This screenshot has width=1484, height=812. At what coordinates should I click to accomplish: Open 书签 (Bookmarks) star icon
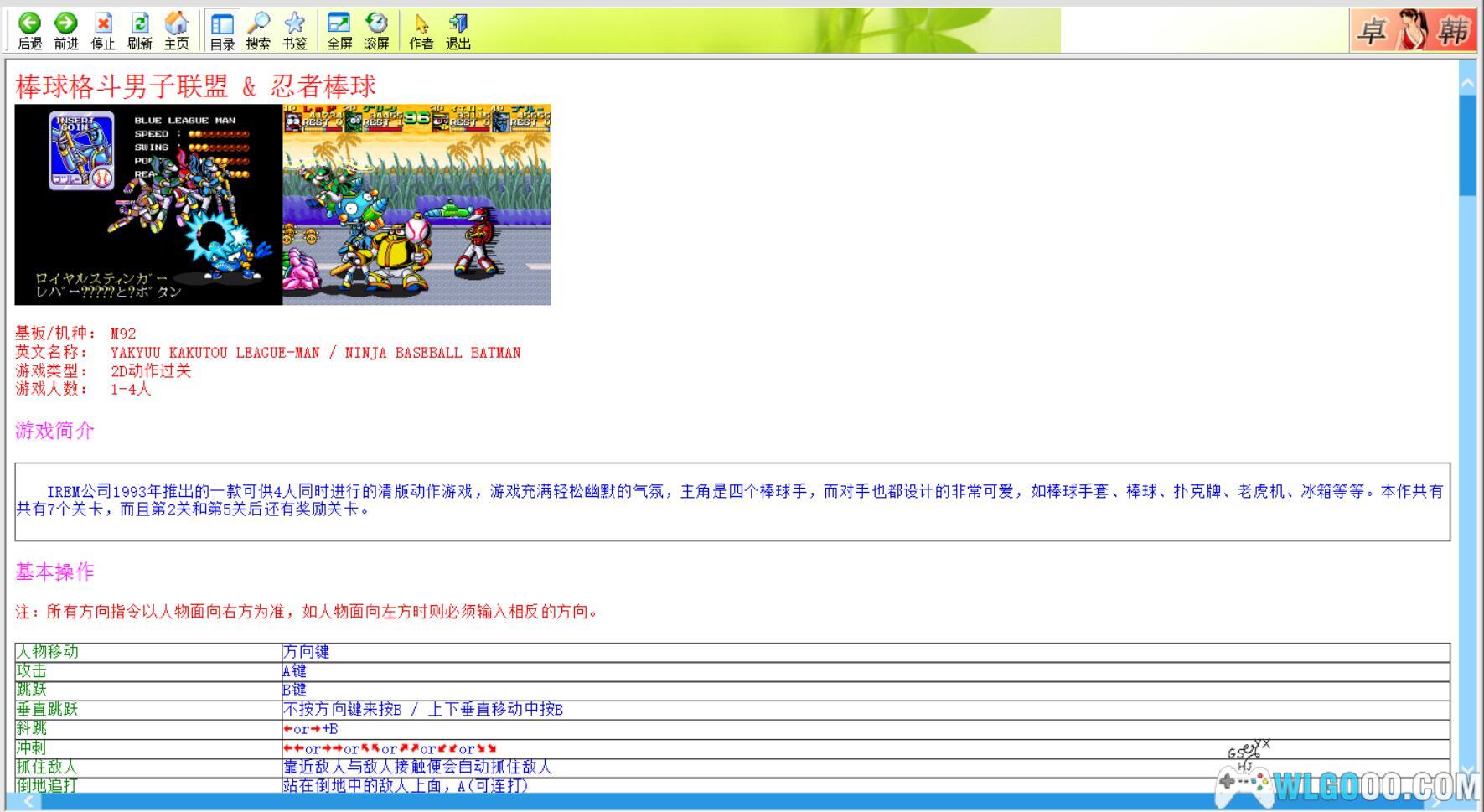pyautogui.click(x=295, y=31)
